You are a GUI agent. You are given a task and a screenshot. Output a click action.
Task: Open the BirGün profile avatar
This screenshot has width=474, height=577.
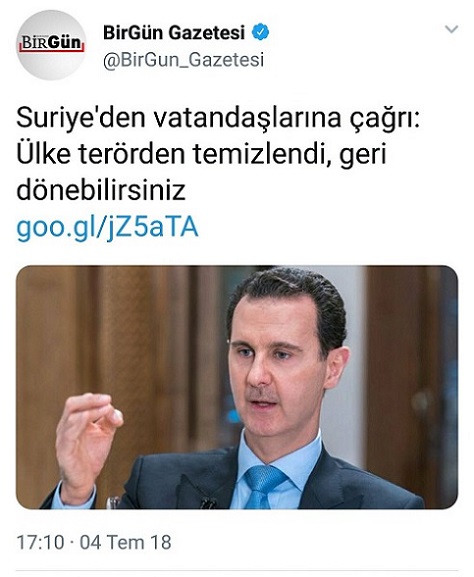click(x=52, y=45)
